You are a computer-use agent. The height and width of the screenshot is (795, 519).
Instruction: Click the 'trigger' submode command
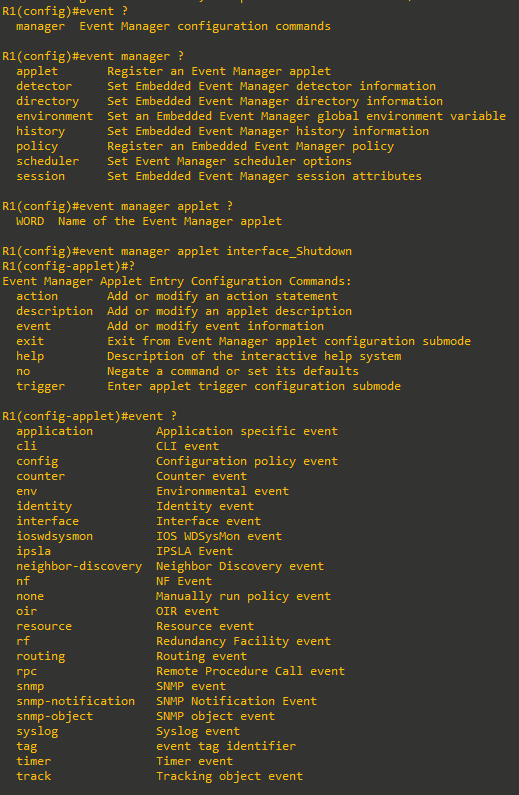pyautogui.click(x=41, y=386)
